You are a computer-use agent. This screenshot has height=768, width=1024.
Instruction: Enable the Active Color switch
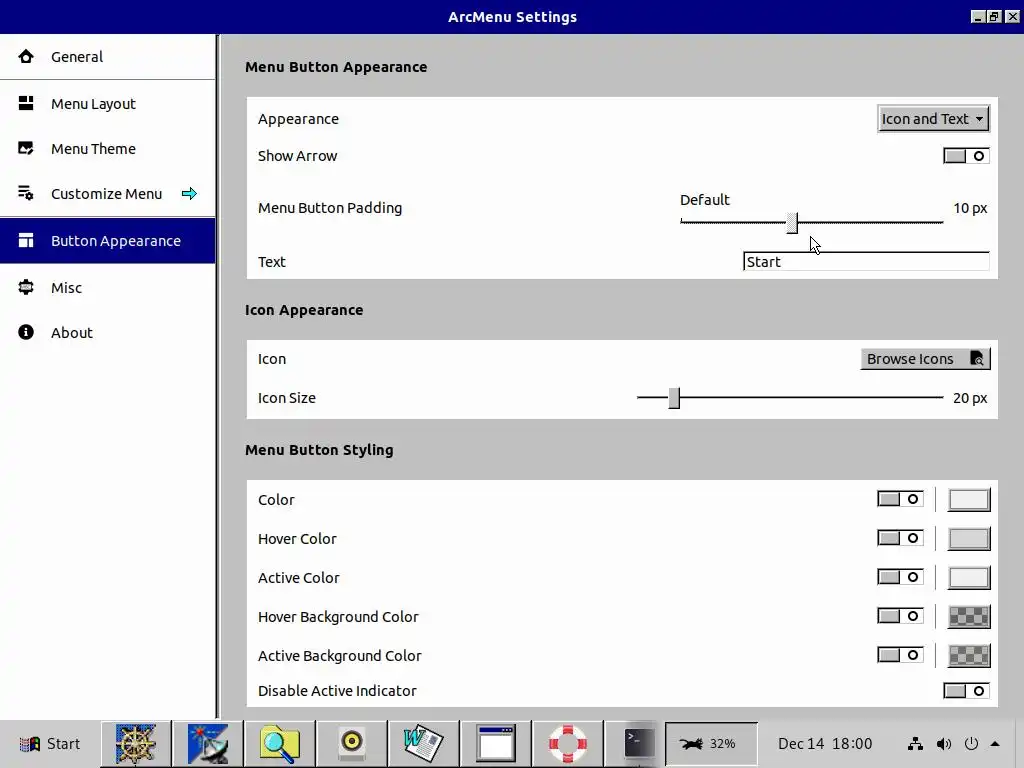901,577
